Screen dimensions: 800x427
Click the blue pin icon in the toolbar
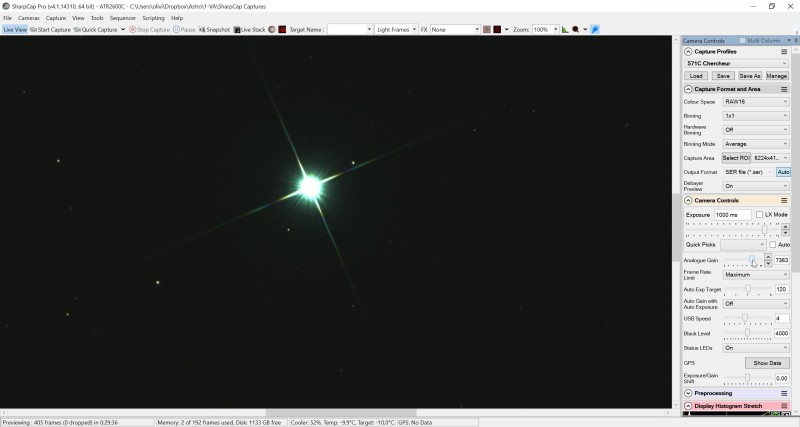(x=595, y=30)
